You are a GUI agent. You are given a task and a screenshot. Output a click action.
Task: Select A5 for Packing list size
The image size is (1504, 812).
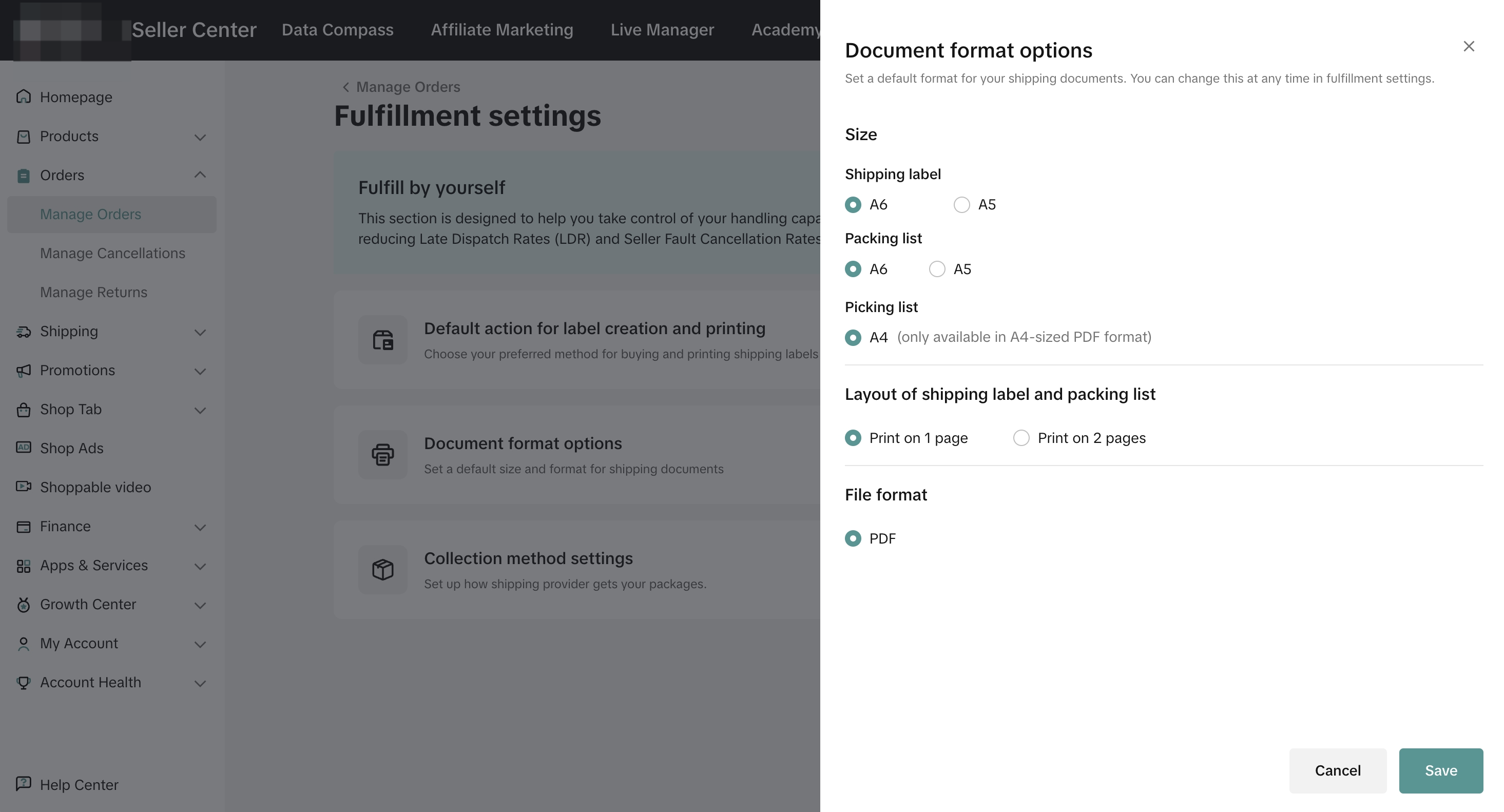coord(937,269)
